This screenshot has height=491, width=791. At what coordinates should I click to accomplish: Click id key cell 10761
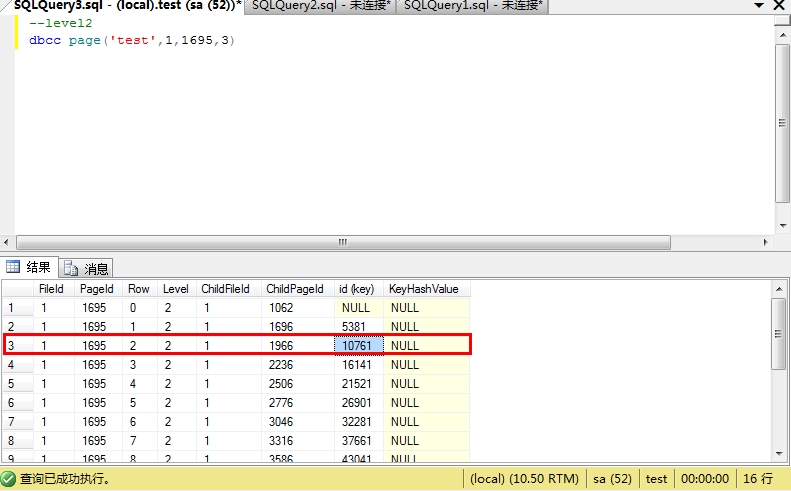point(359,346)
